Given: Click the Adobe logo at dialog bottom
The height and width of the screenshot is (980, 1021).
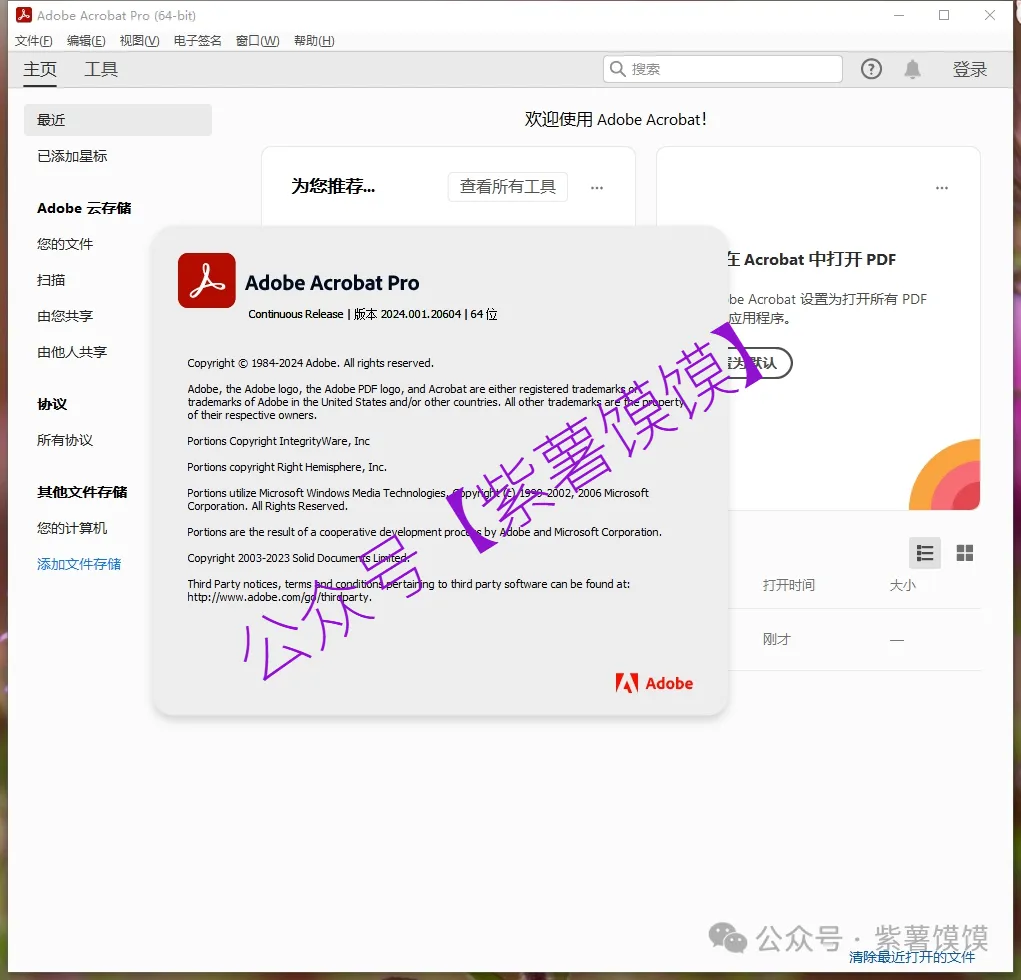Looking at the screenshot, I should 654,683.
